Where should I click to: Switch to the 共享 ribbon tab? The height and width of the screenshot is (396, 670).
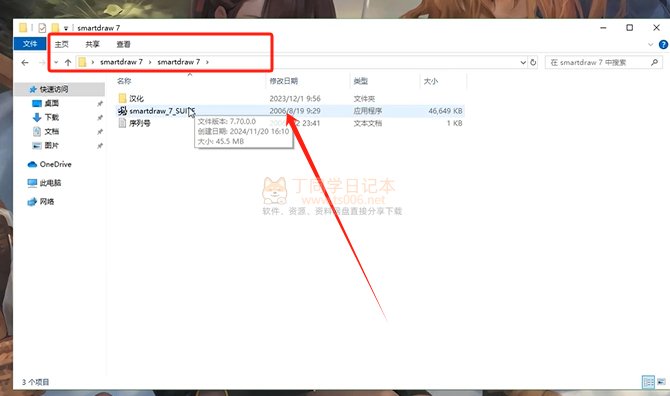[92, 44]
